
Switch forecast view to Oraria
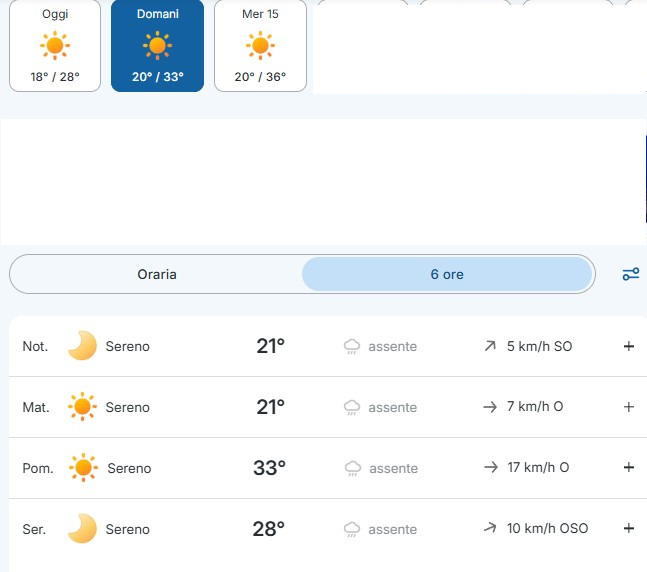157,274
